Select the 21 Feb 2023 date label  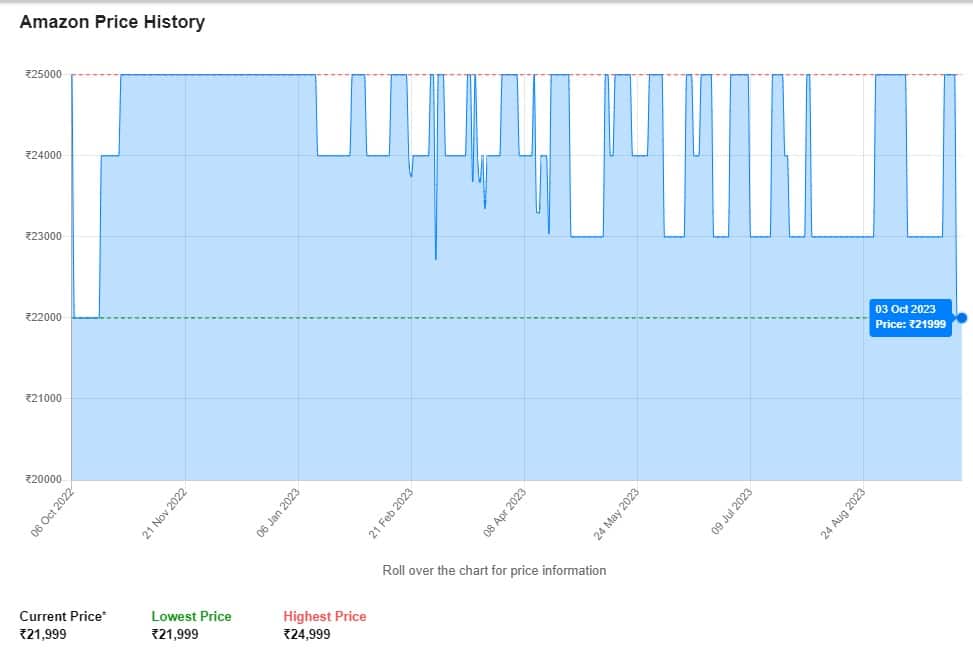[x=392, y=513]
